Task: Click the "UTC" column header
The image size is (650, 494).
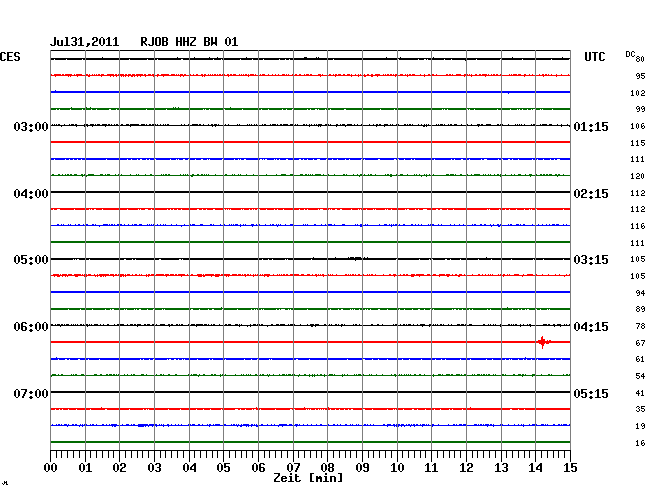Action: (594, 57)
